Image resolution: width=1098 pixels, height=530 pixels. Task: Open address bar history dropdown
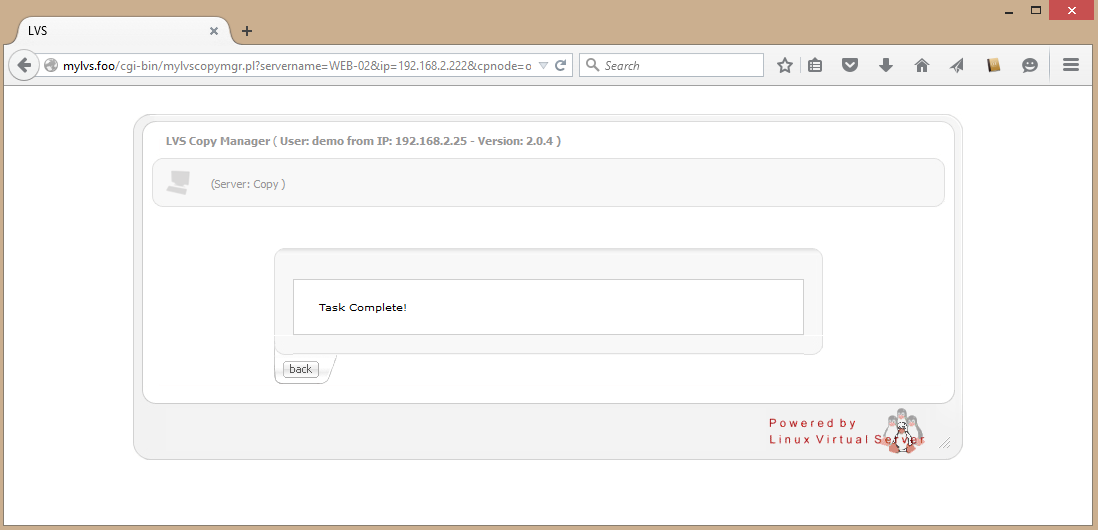click(543, 66)
